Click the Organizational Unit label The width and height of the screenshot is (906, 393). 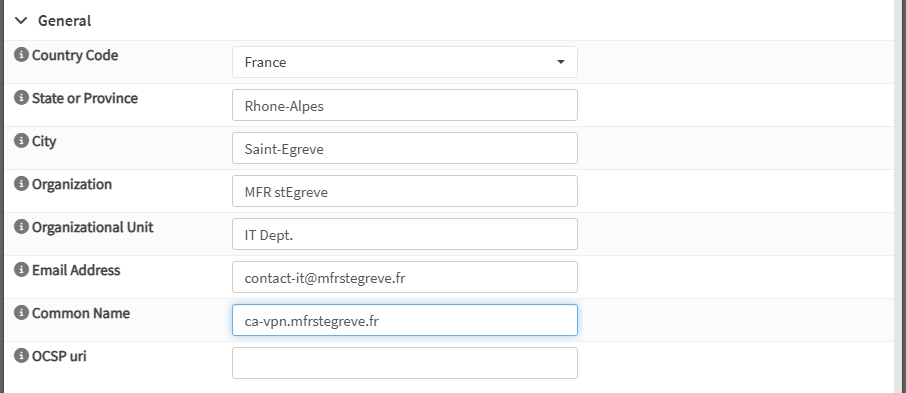tap(92, 227)
